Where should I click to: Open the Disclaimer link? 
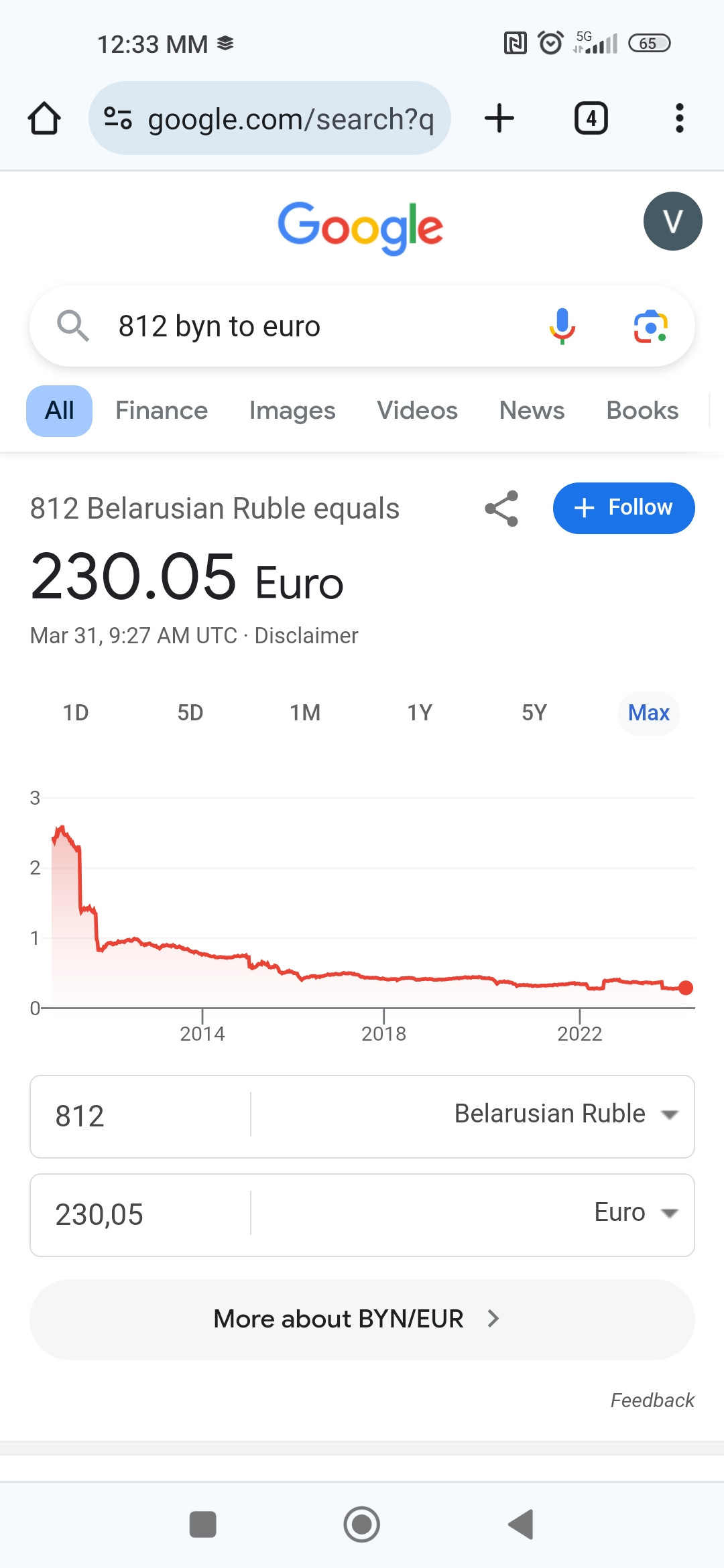click(306, 635)
